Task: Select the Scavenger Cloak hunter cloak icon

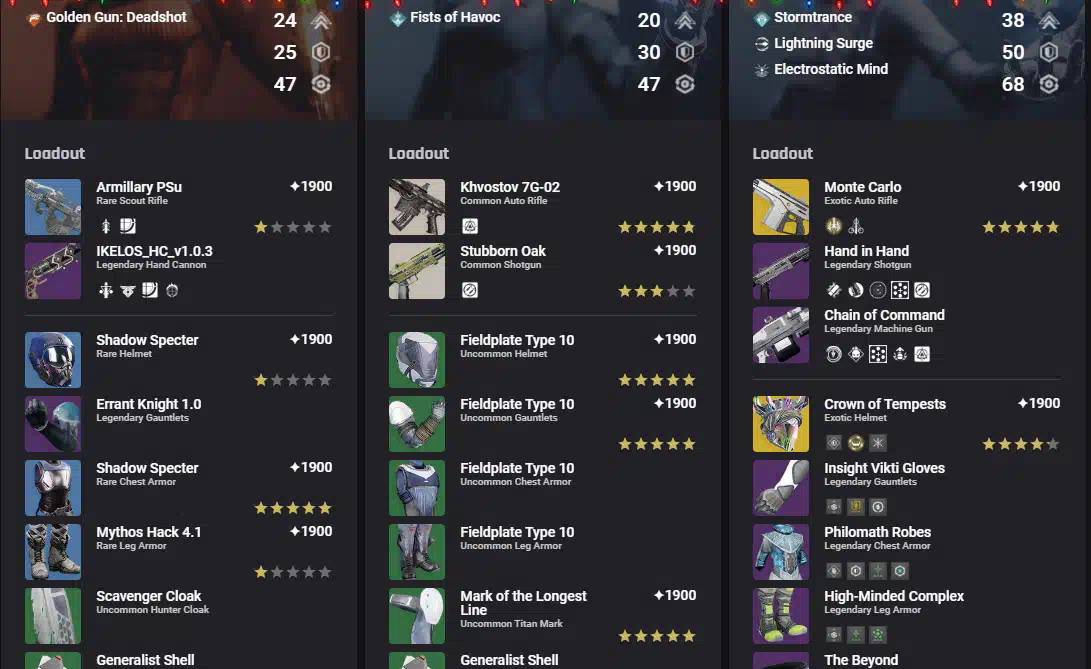Action: (x=53, y=616)
